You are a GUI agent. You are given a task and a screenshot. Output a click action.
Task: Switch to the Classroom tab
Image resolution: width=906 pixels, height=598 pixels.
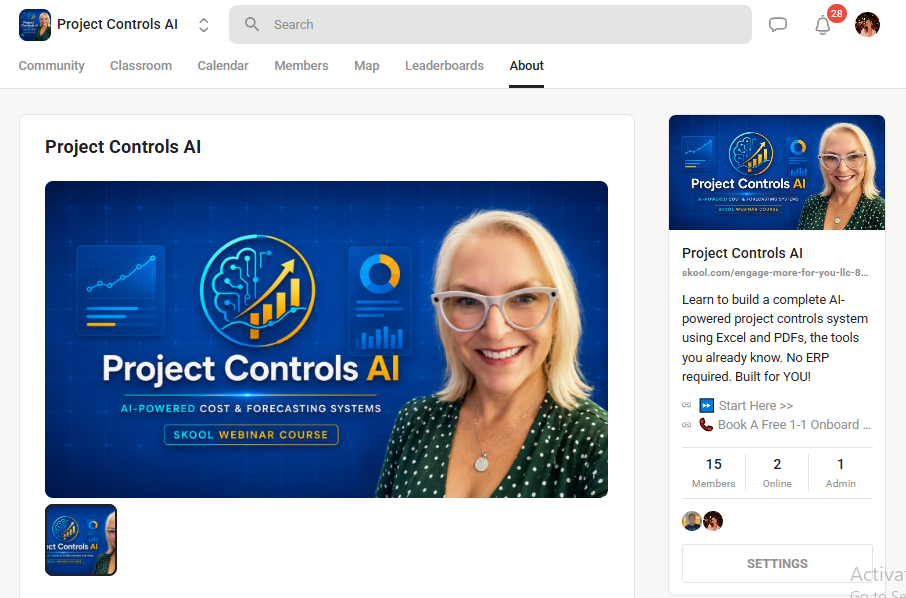141,66
